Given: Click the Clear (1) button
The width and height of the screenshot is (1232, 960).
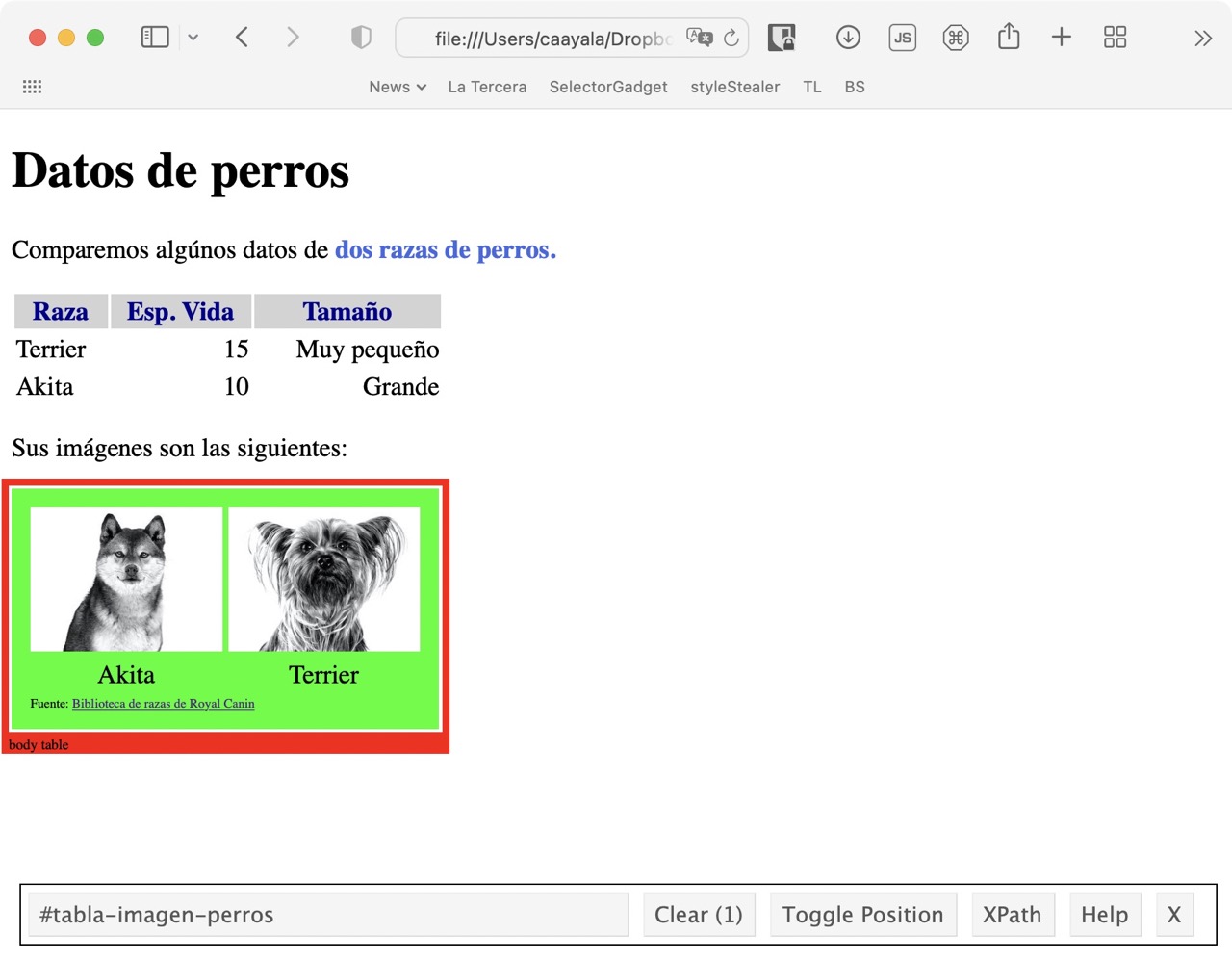Looking at the screenshot, I should pos(699,915).
